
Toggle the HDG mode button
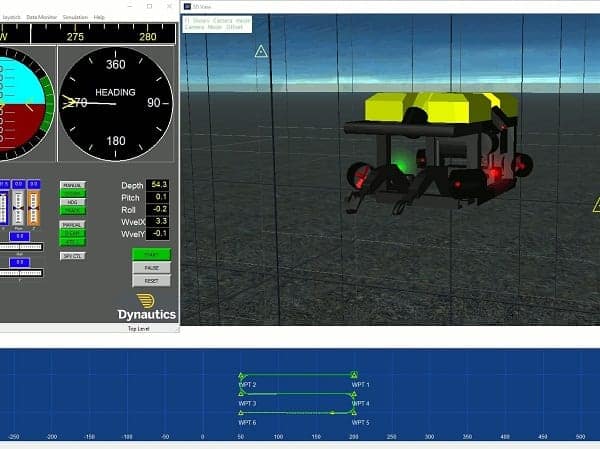[x=73, y=202]
